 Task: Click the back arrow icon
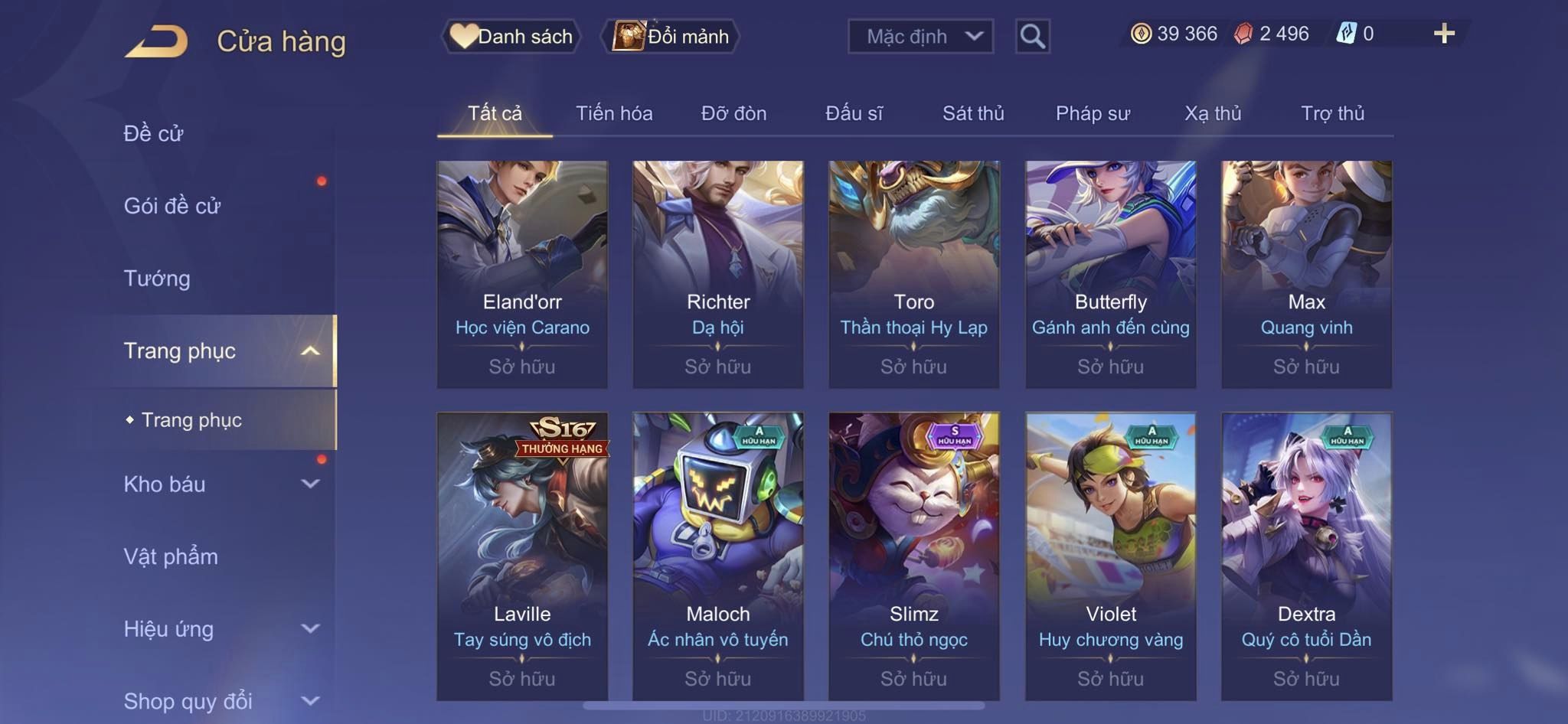click(157, 41)
